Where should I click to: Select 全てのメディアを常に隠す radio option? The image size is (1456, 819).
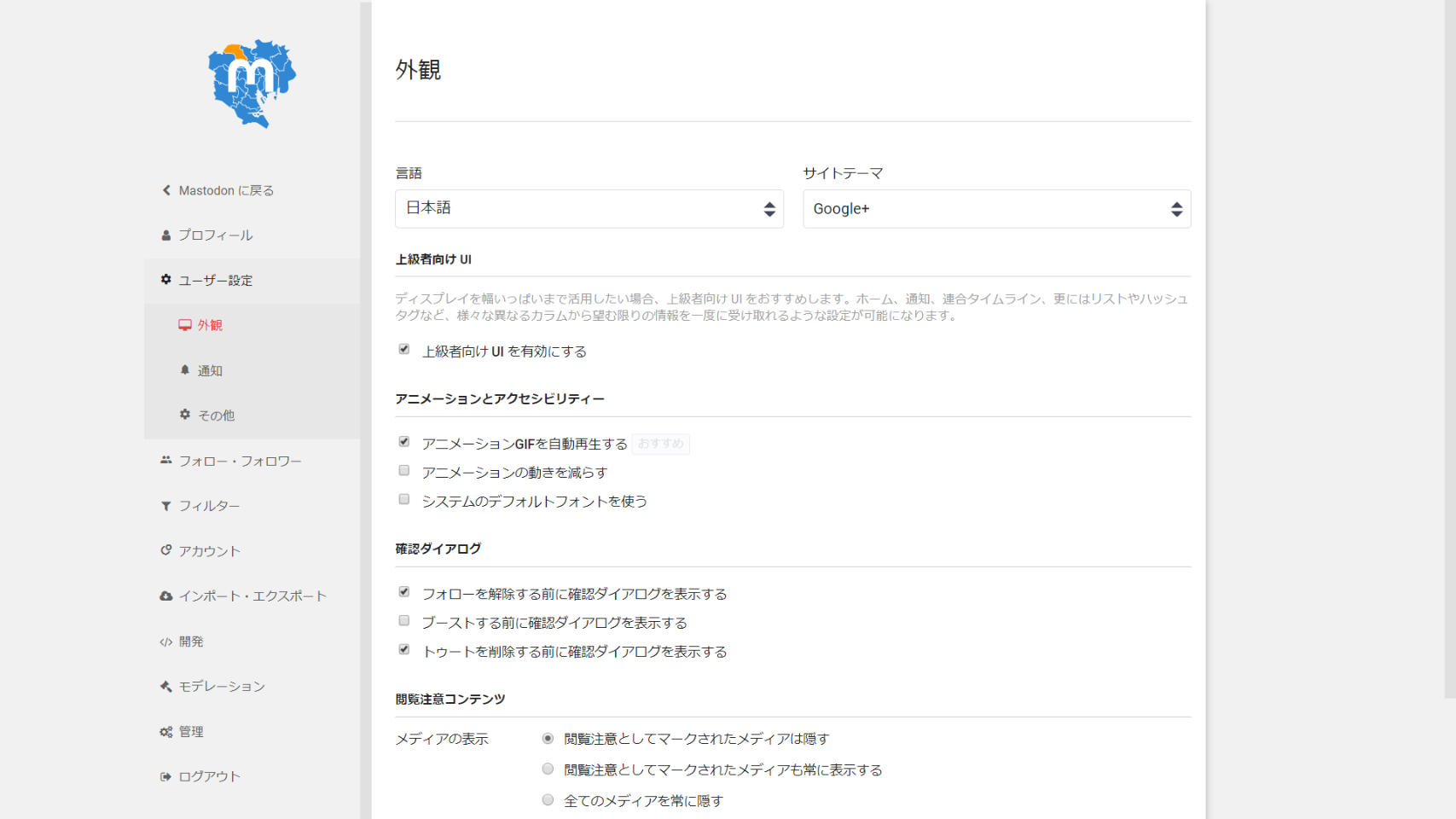(x=548, y=800)
